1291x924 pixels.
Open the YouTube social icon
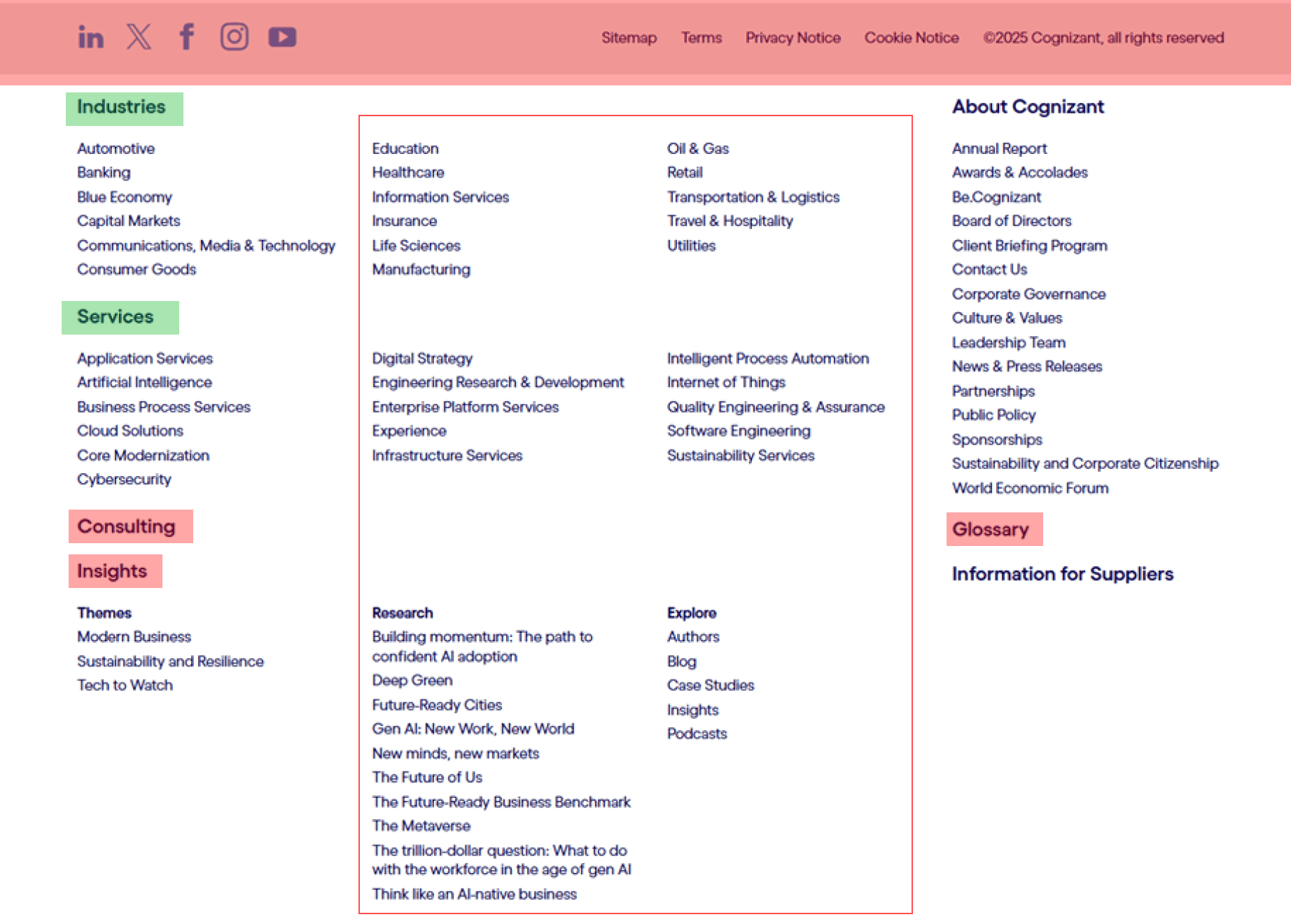282,37
